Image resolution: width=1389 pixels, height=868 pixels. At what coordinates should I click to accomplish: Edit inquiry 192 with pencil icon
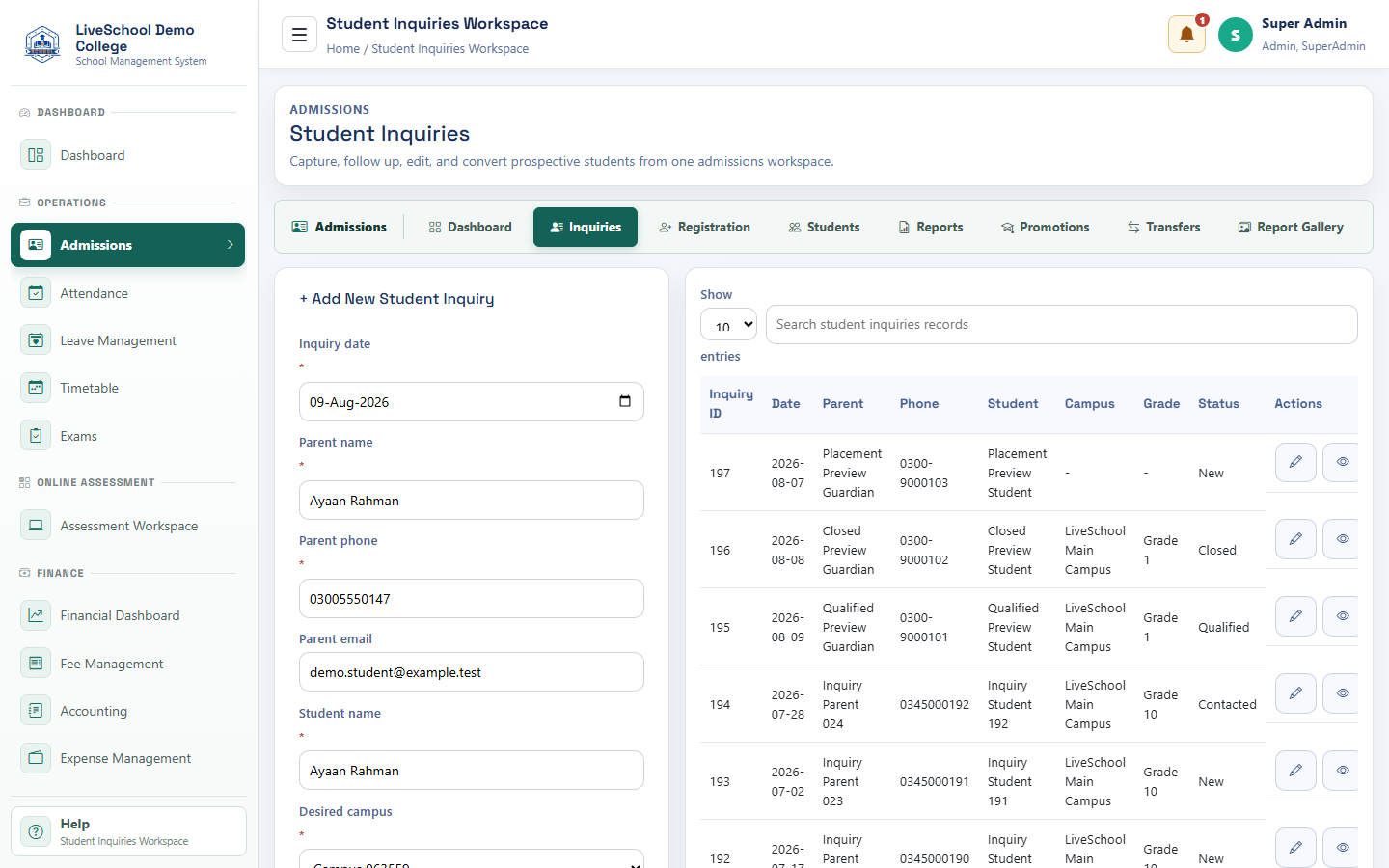click(x=1295, y=848)
